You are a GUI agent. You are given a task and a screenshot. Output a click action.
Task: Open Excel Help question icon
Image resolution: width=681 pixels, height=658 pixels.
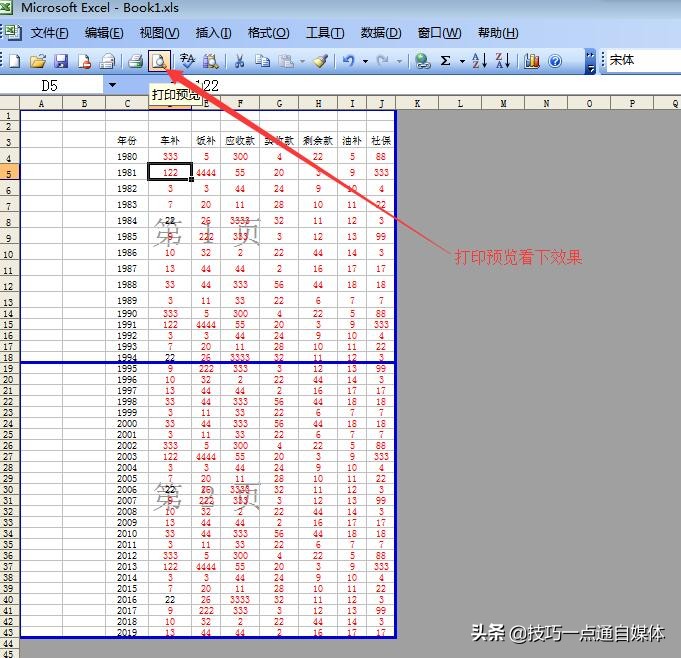click(x=555, y=61)
